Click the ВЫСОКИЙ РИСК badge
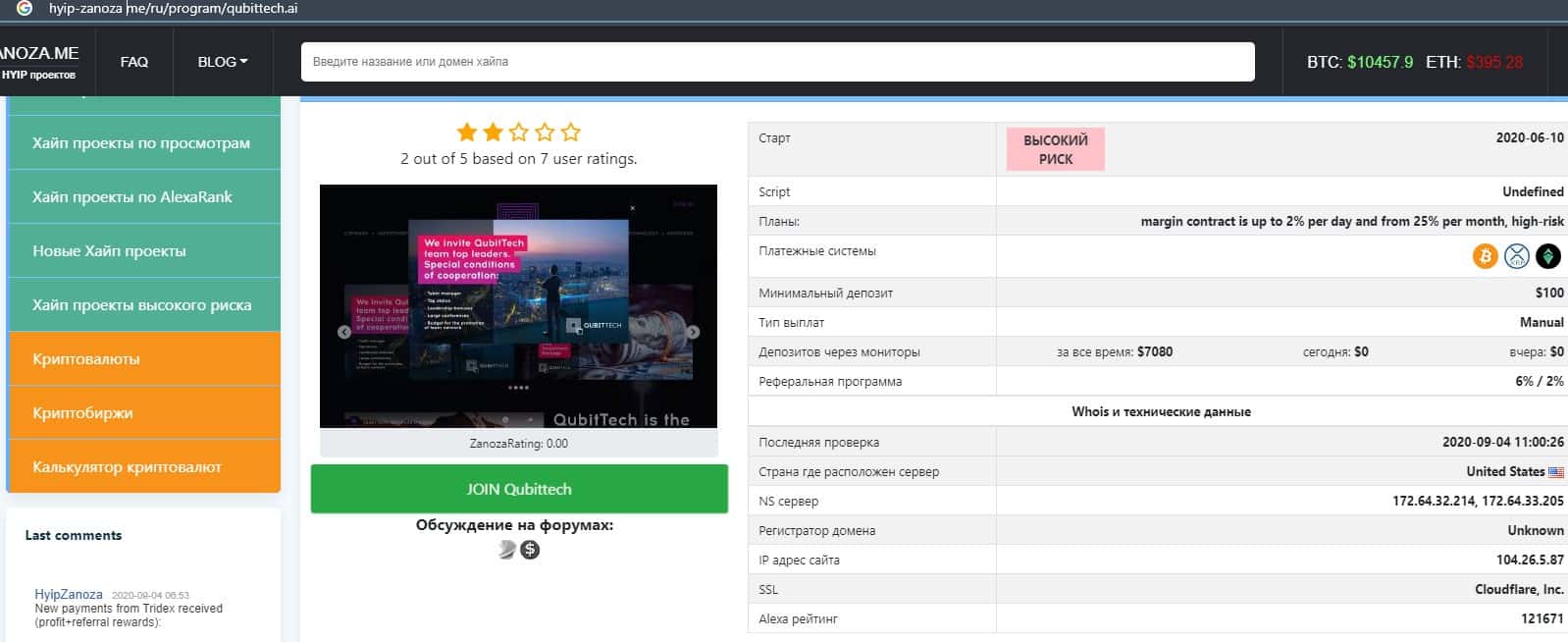This screenshot has width=1568, height=642. [x=1056, y=149]
